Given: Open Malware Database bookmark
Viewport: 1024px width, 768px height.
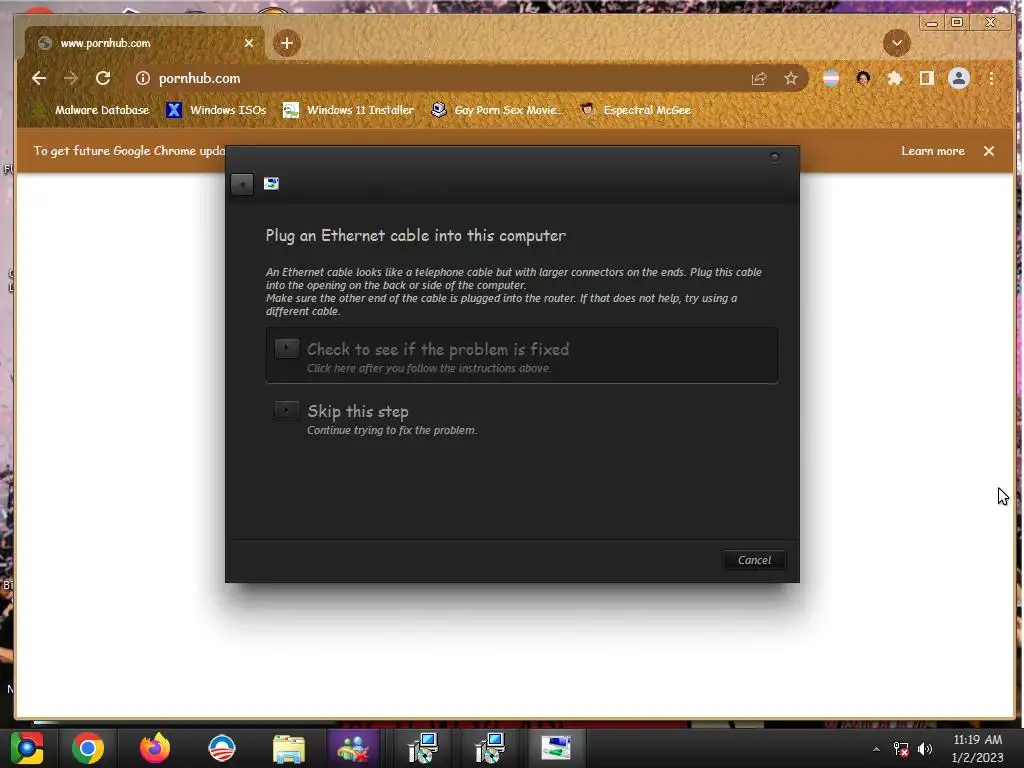Looking at the screenshot, I should (93, 110).
